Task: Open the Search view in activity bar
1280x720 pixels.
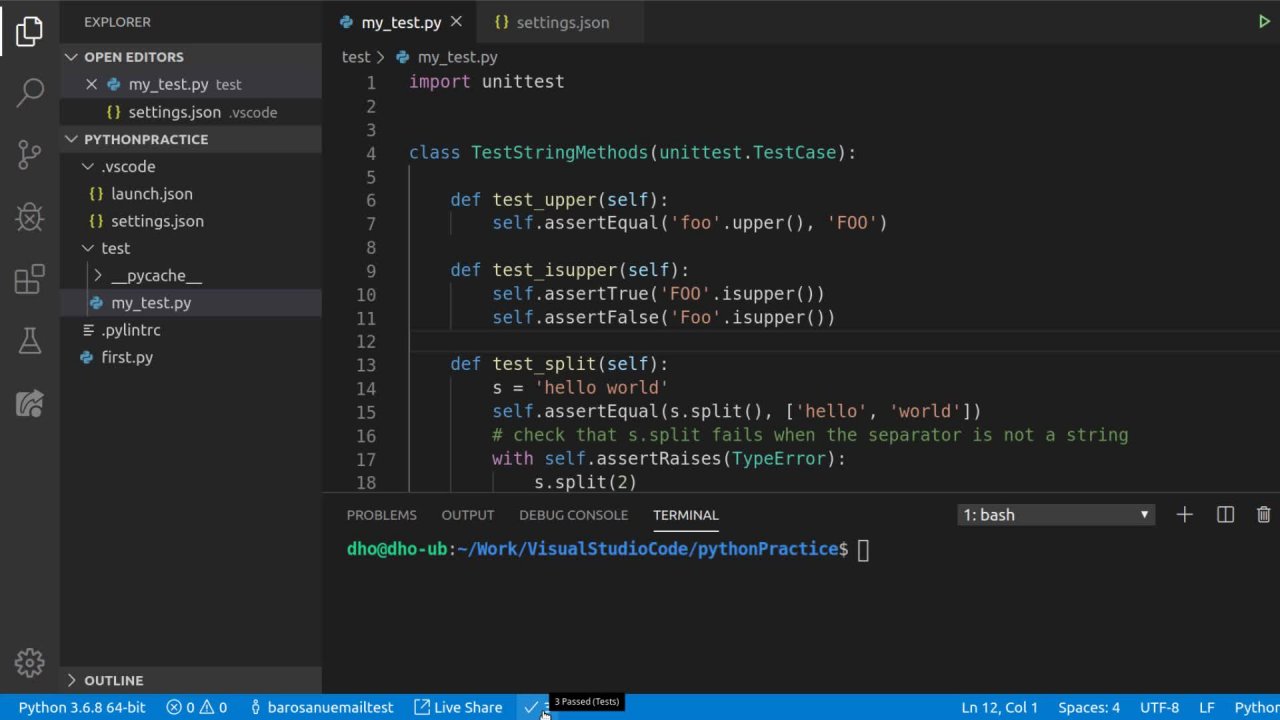Action: pos(30,93)
